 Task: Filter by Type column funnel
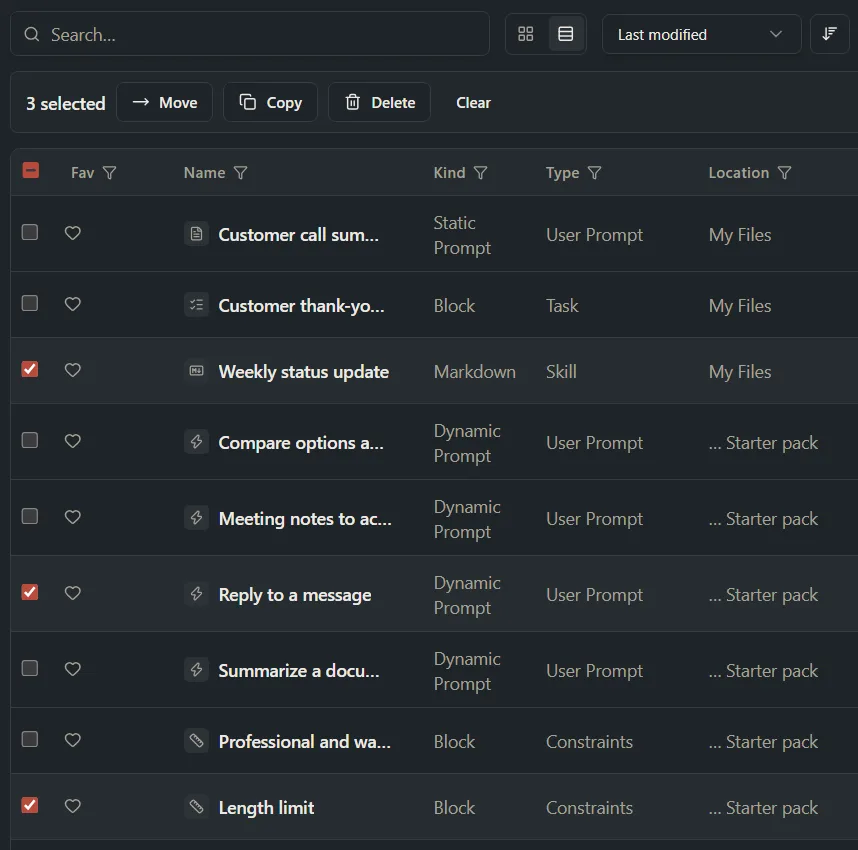click(594, 173)
